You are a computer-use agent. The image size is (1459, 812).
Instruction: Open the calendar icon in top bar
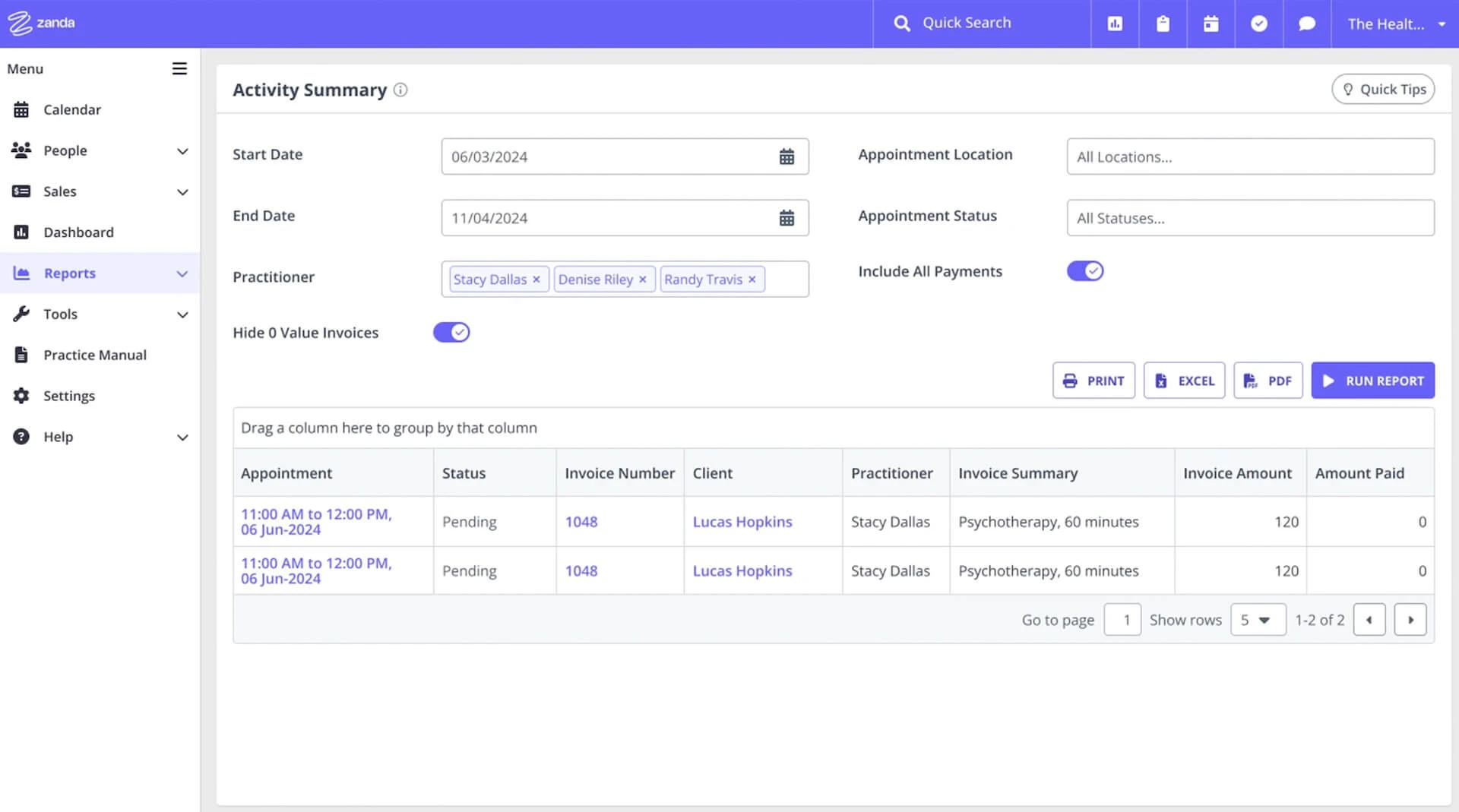click(x=1211, y=24)
